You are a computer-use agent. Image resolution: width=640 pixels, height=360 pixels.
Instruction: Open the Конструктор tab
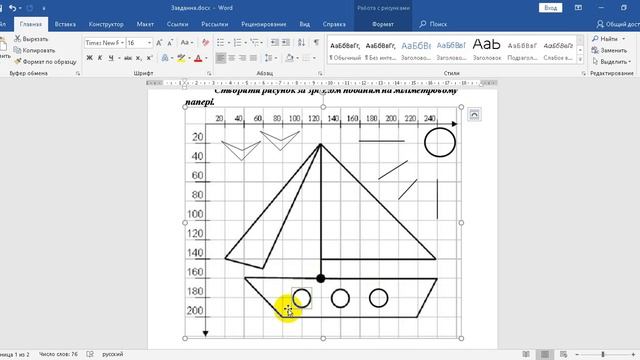click(x=106, y=24)
